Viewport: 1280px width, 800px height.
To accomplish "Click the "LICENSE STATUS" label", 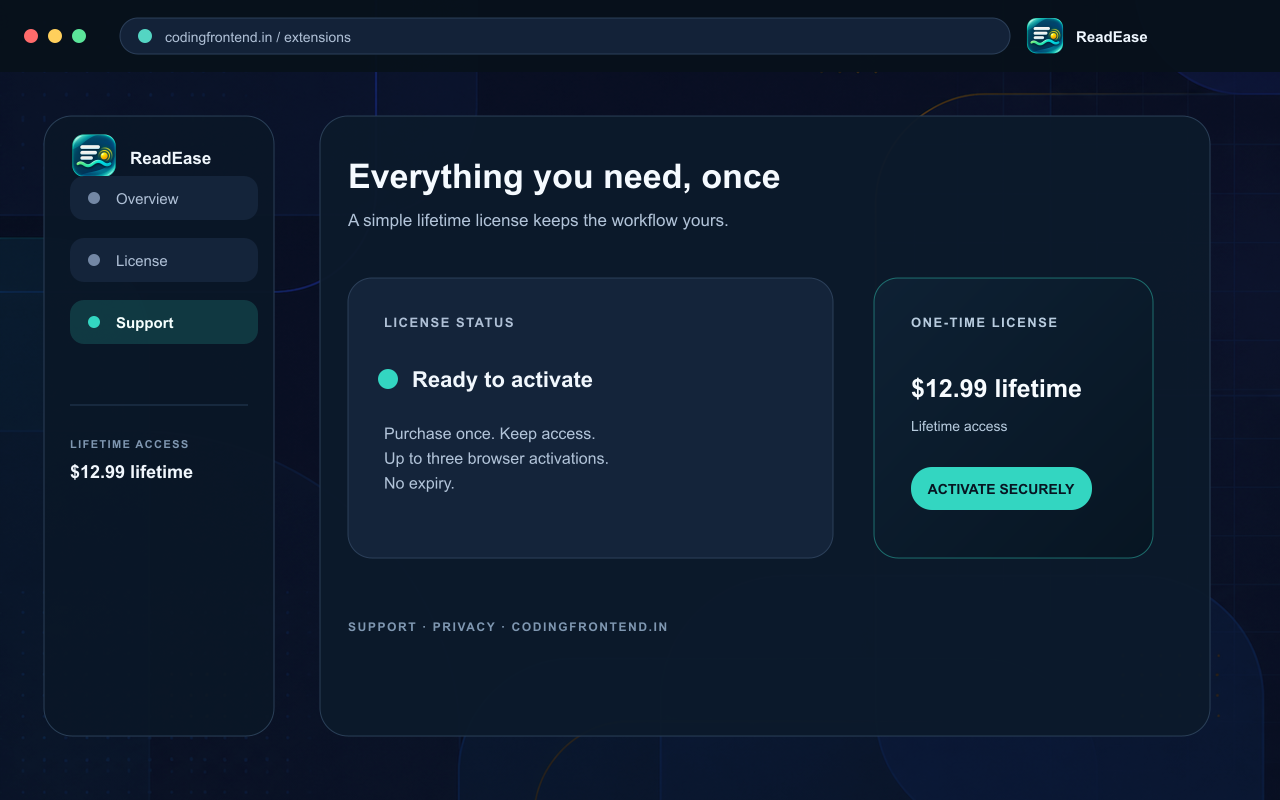I will 449,323.
